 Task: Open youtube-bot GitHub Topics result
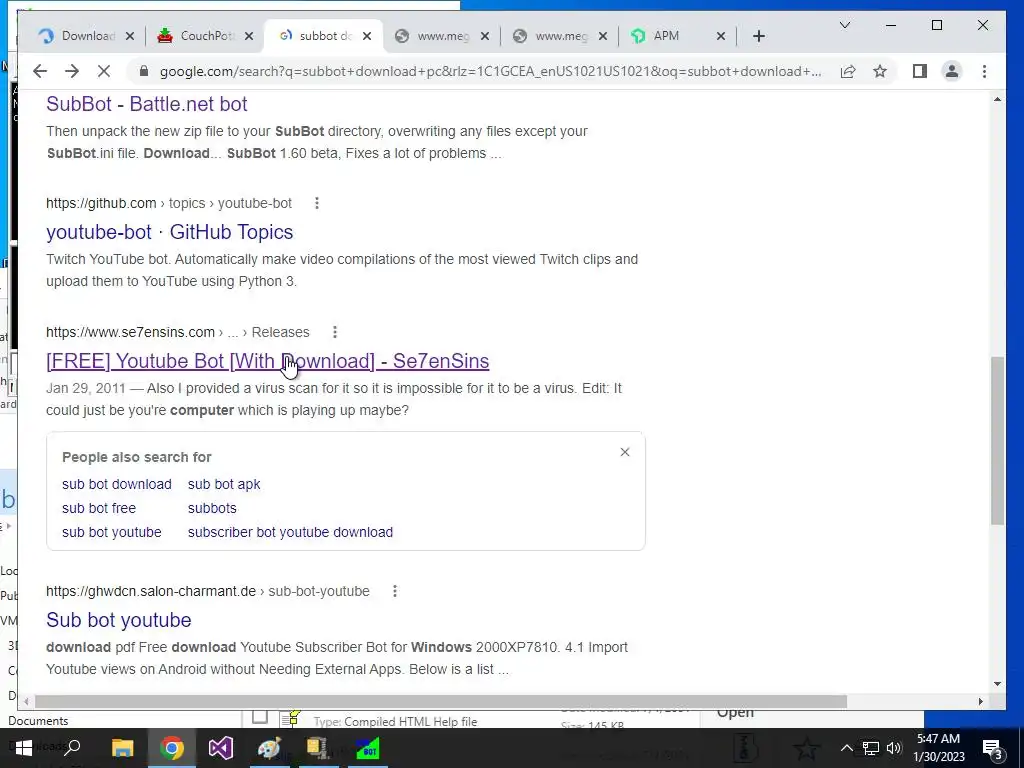(170, 232)
